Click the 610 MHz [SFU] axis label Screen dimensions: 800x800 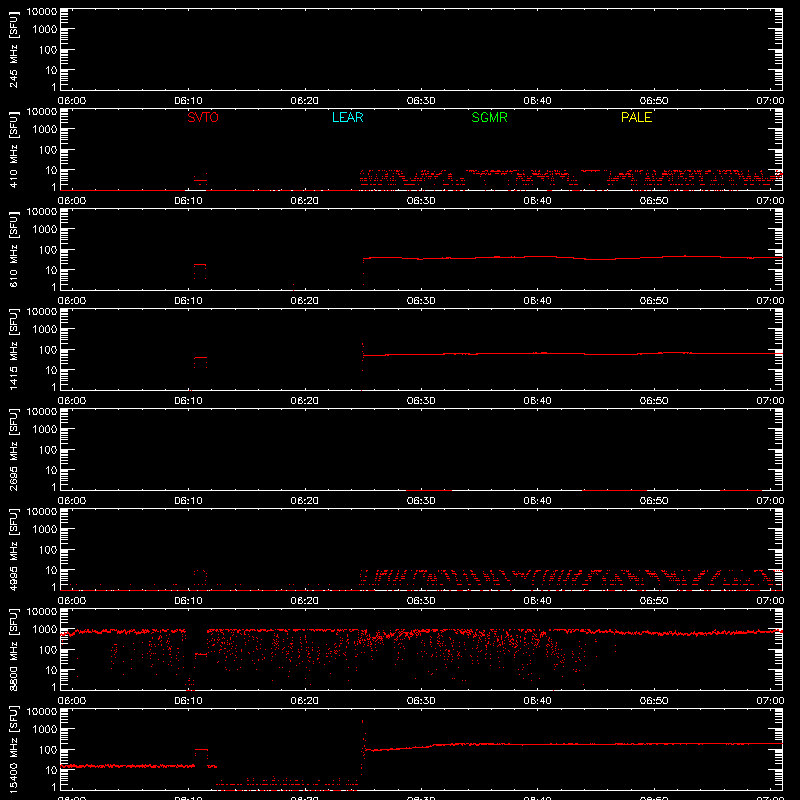pyautogui.click(x=14, y=249)
